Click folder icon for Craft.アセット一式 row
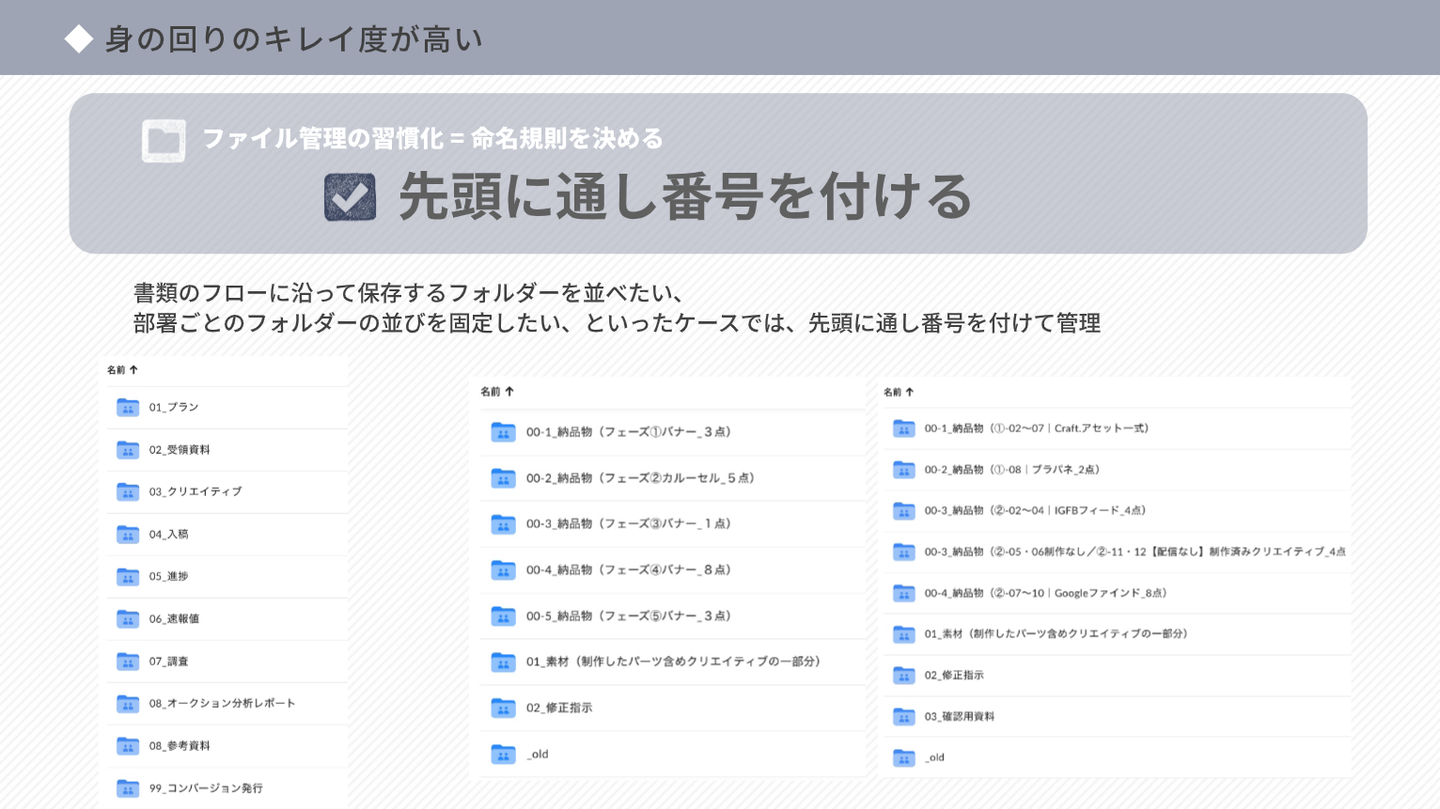Viewport: 1440px width, 809px height. coord(904,428)
